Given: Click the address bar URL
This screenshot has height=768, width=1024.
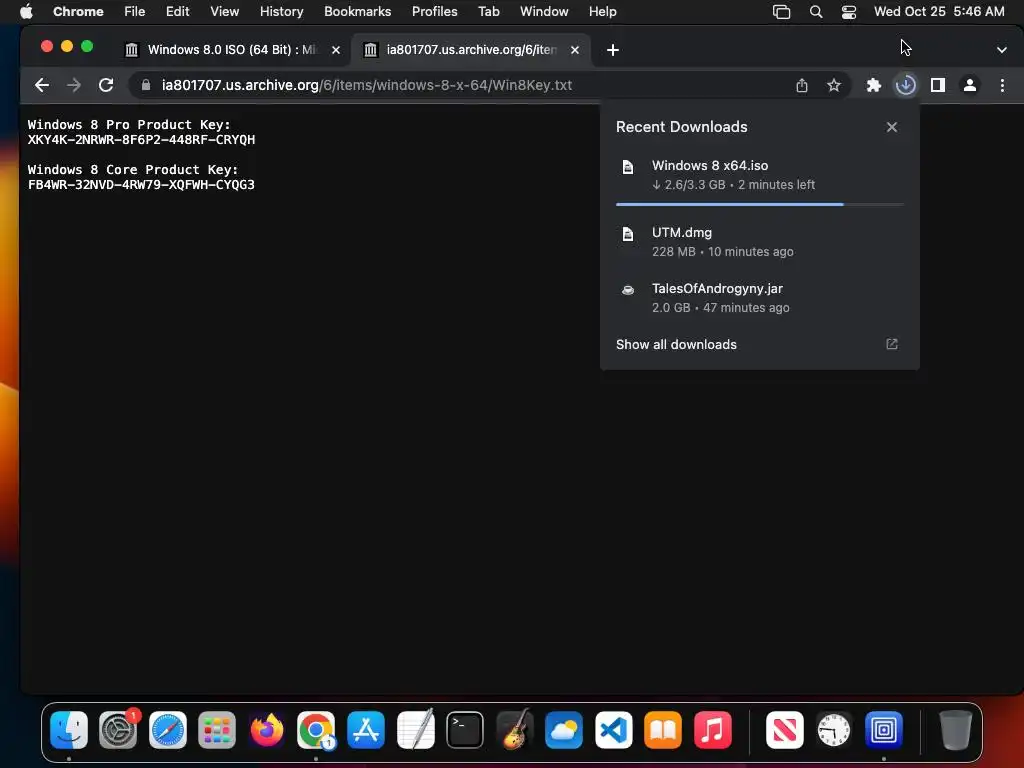Looking at the screenshot, I should click(x=367, y=85).
